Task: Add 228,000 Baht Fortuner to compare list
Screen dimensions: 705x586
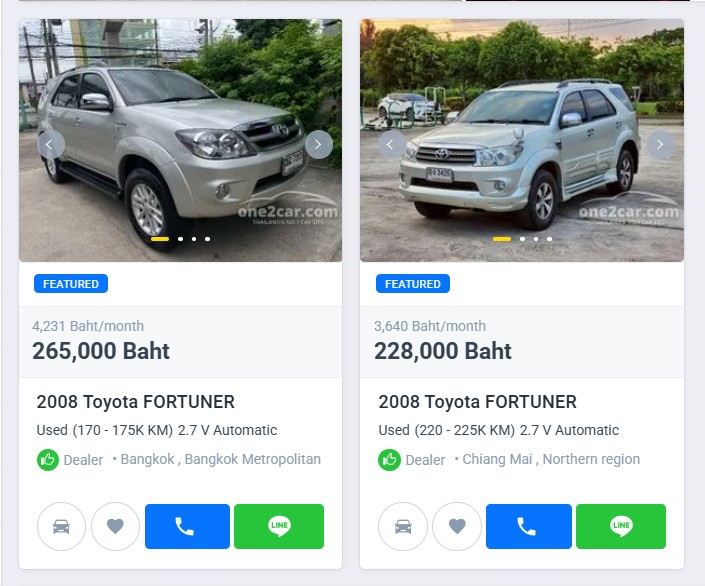Action: [x=403, y=526]
